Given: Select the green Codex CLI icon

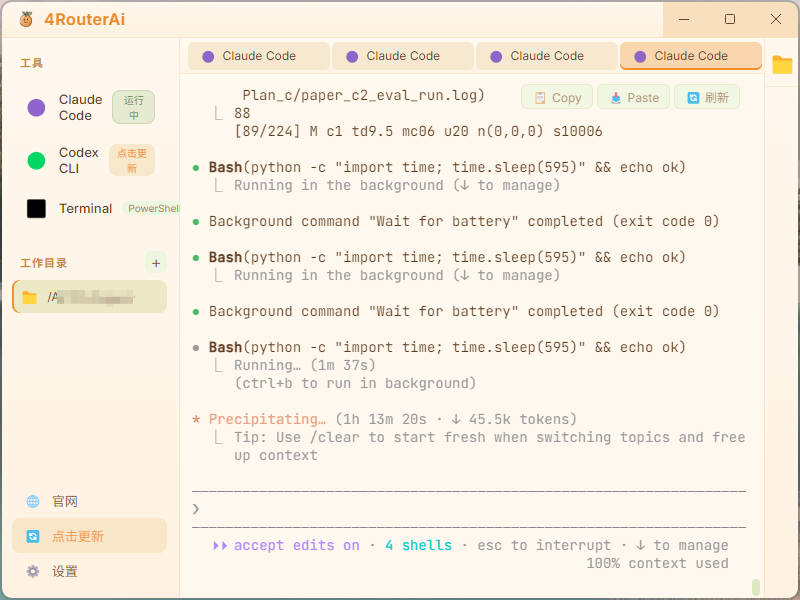Looking at the screenshot, I should tap(36, 160).
